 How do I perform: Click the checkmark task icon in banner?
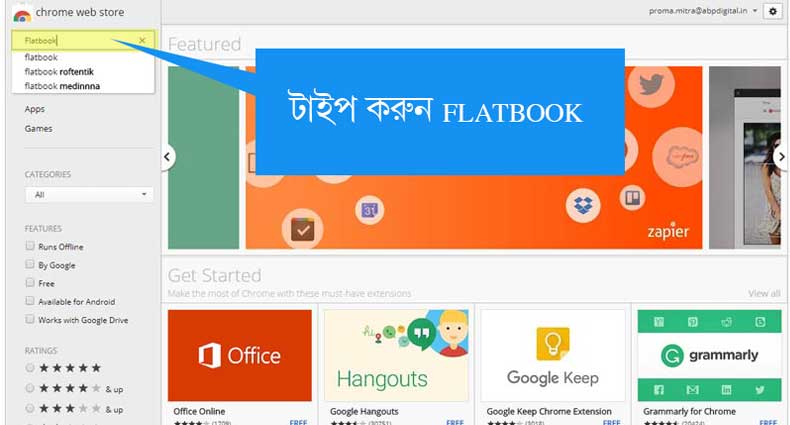[302, 230]
